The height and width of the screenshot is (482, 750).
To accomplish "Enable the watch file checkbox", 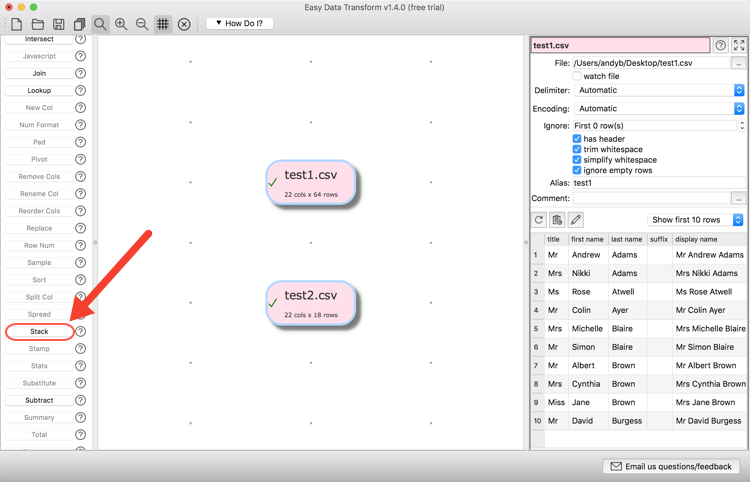I will [x=577, y=76].
